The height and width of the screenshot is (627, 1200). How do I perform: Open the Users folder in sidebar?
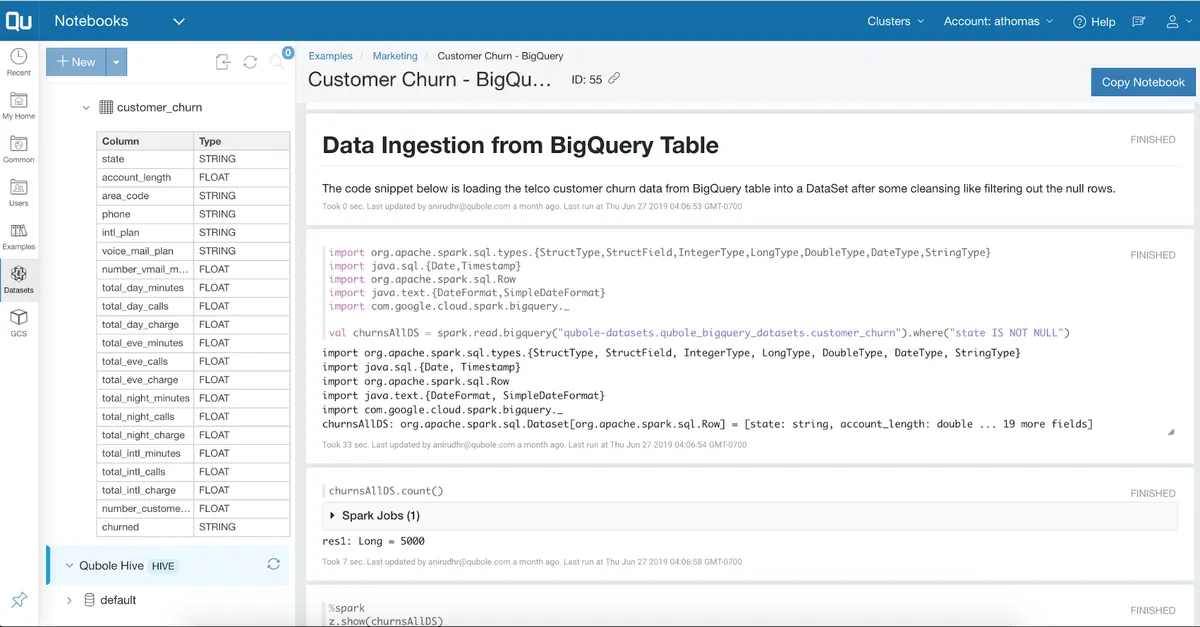[19, 192]
